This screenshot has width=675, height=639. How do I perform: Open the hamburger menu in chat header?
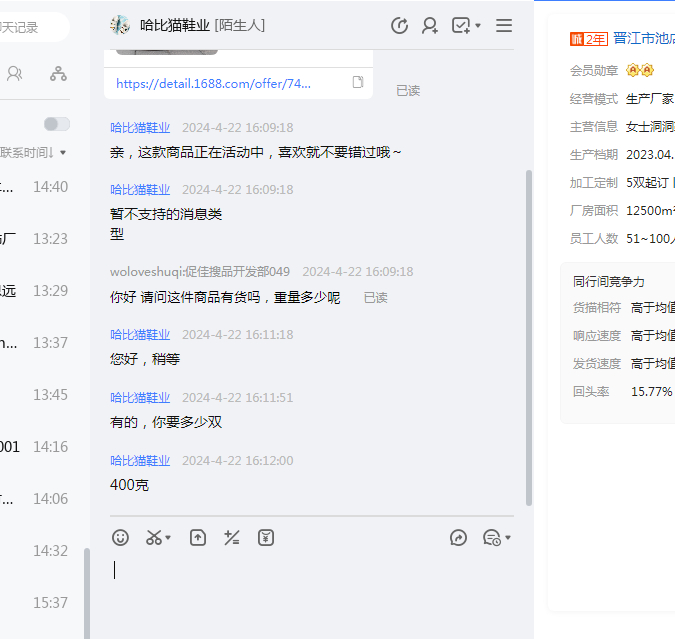(504, 26)
